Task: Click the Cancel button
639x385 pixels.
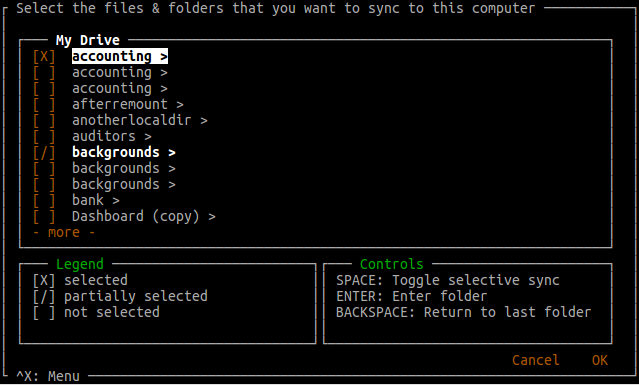Action: pos(535,360)
